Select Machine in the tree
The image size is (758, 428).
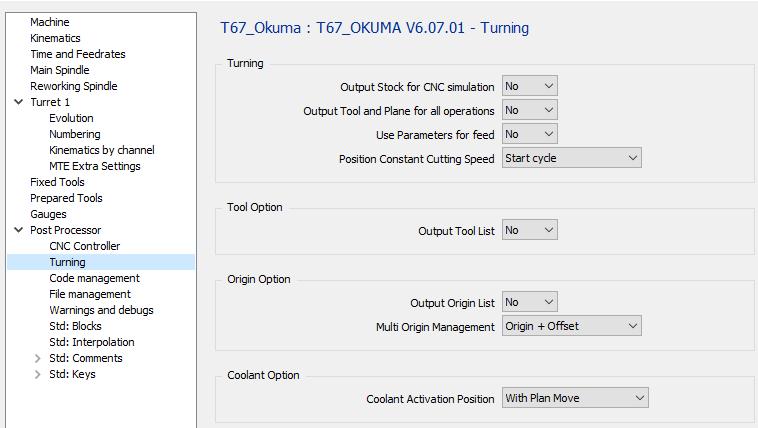pyautogui.click(x=50, y=22)
